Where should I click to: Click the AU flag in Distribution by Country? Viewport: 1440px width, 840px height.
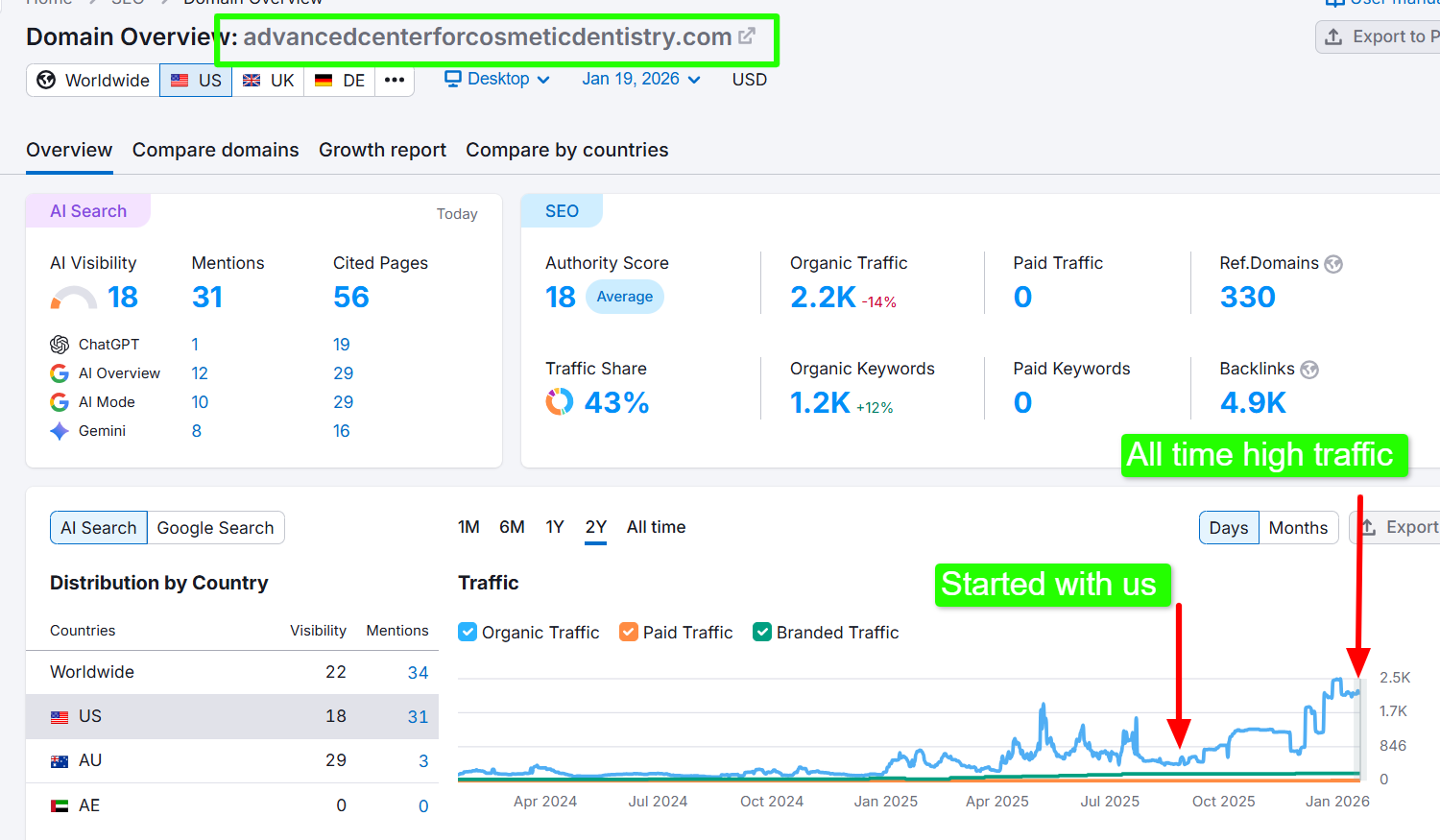point(60,760)
